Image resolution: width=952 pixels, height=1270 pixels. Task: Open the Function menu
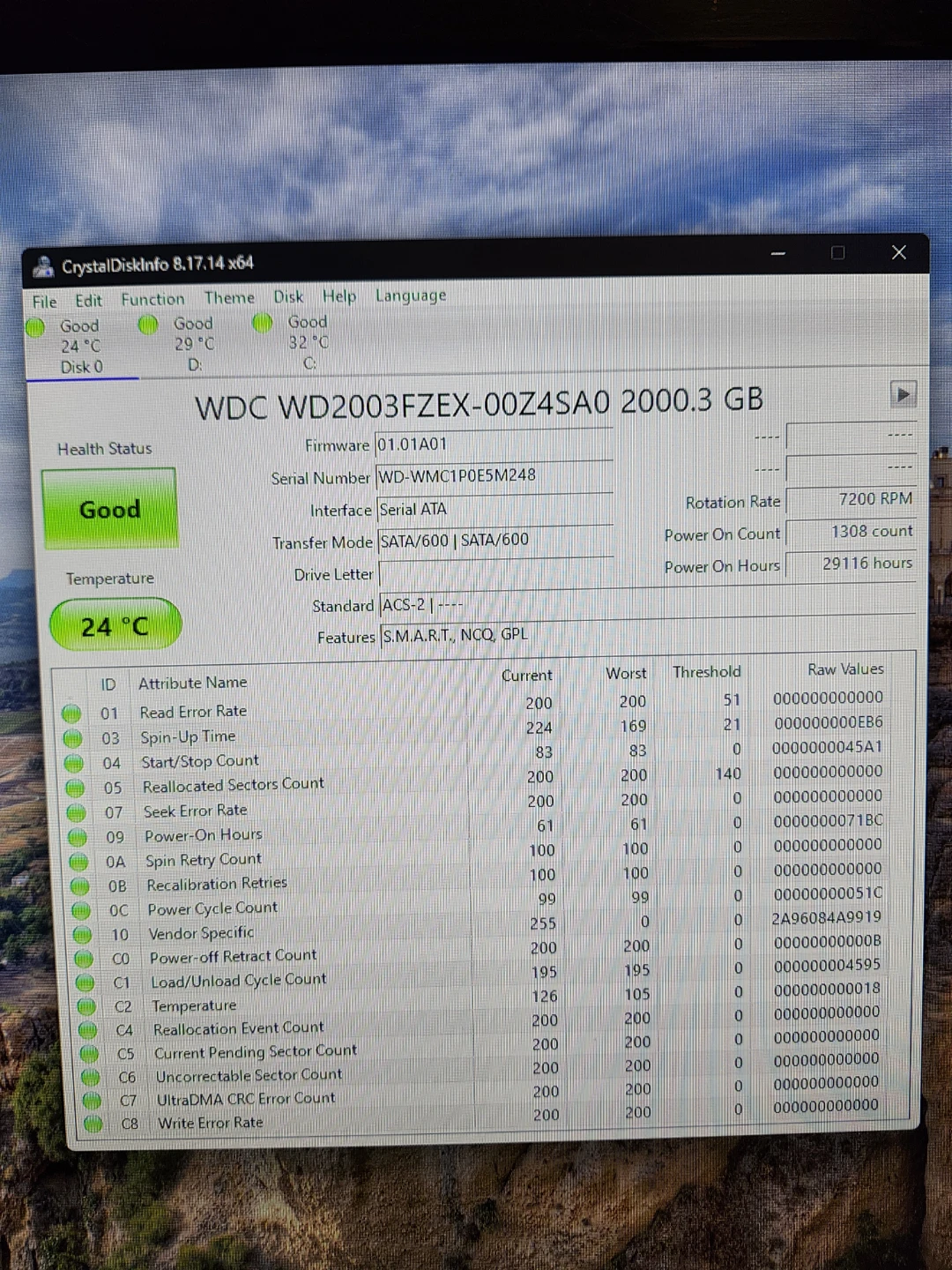[152, 298]
